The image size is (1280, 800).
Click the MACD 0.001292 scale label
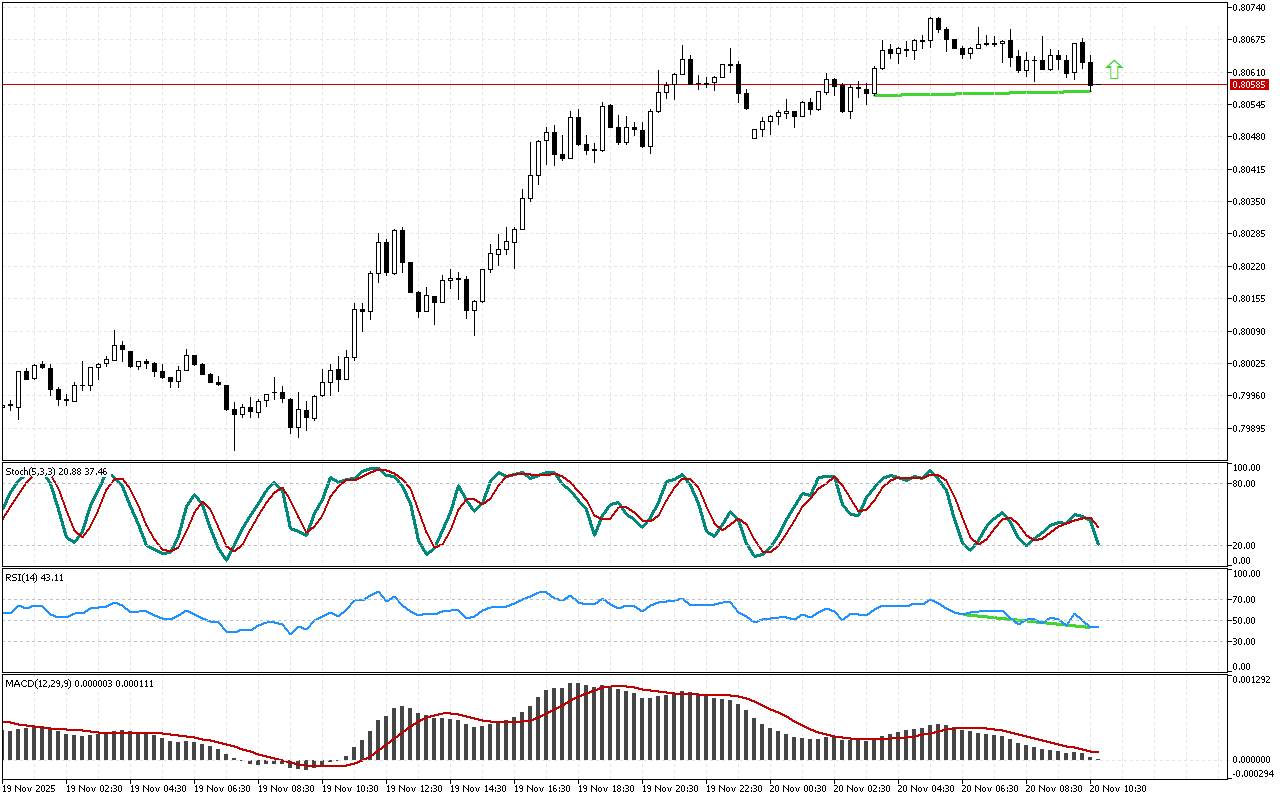(1250, 680)
